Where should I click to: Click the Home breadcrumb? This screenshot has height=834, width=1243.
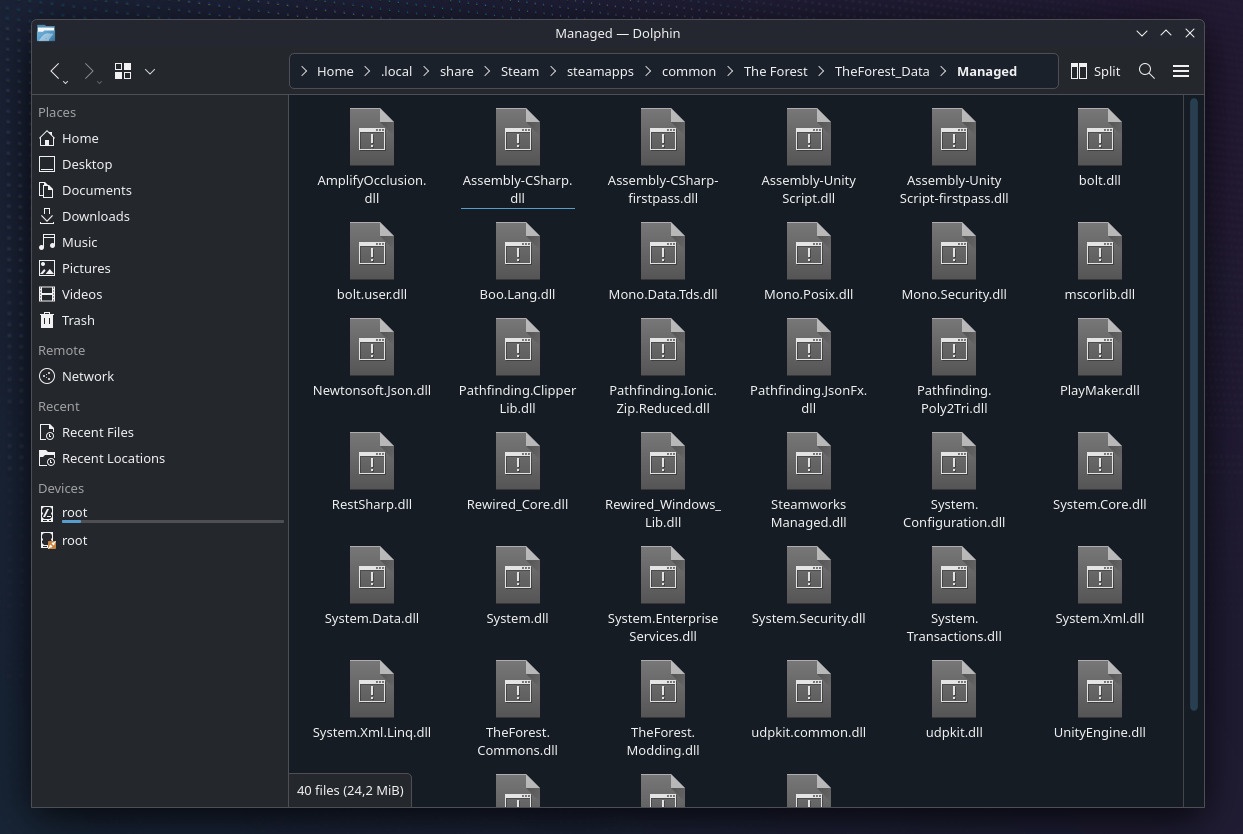click(335, 71)
